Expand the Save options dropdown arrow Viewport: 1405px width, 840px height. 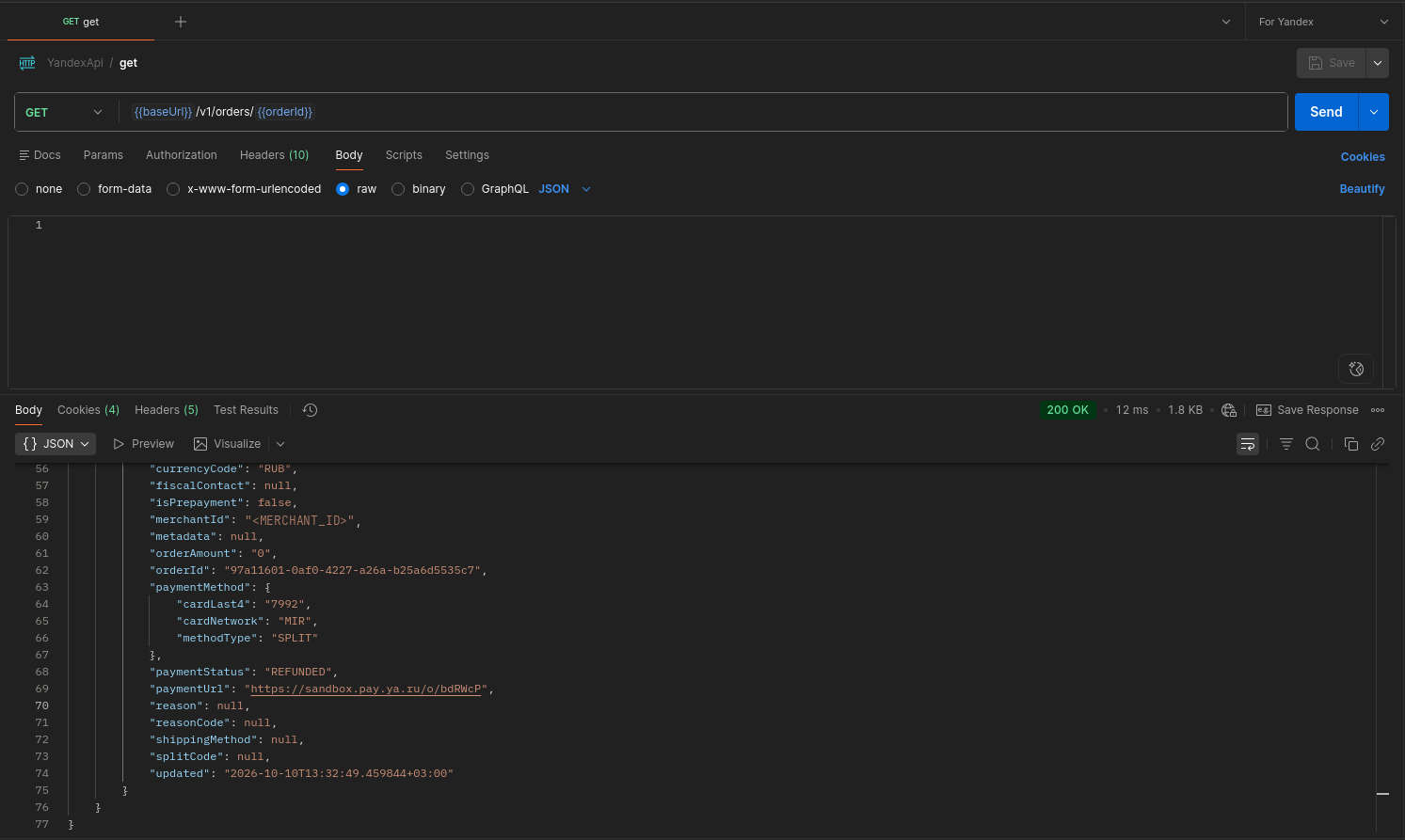(1378, 63)
